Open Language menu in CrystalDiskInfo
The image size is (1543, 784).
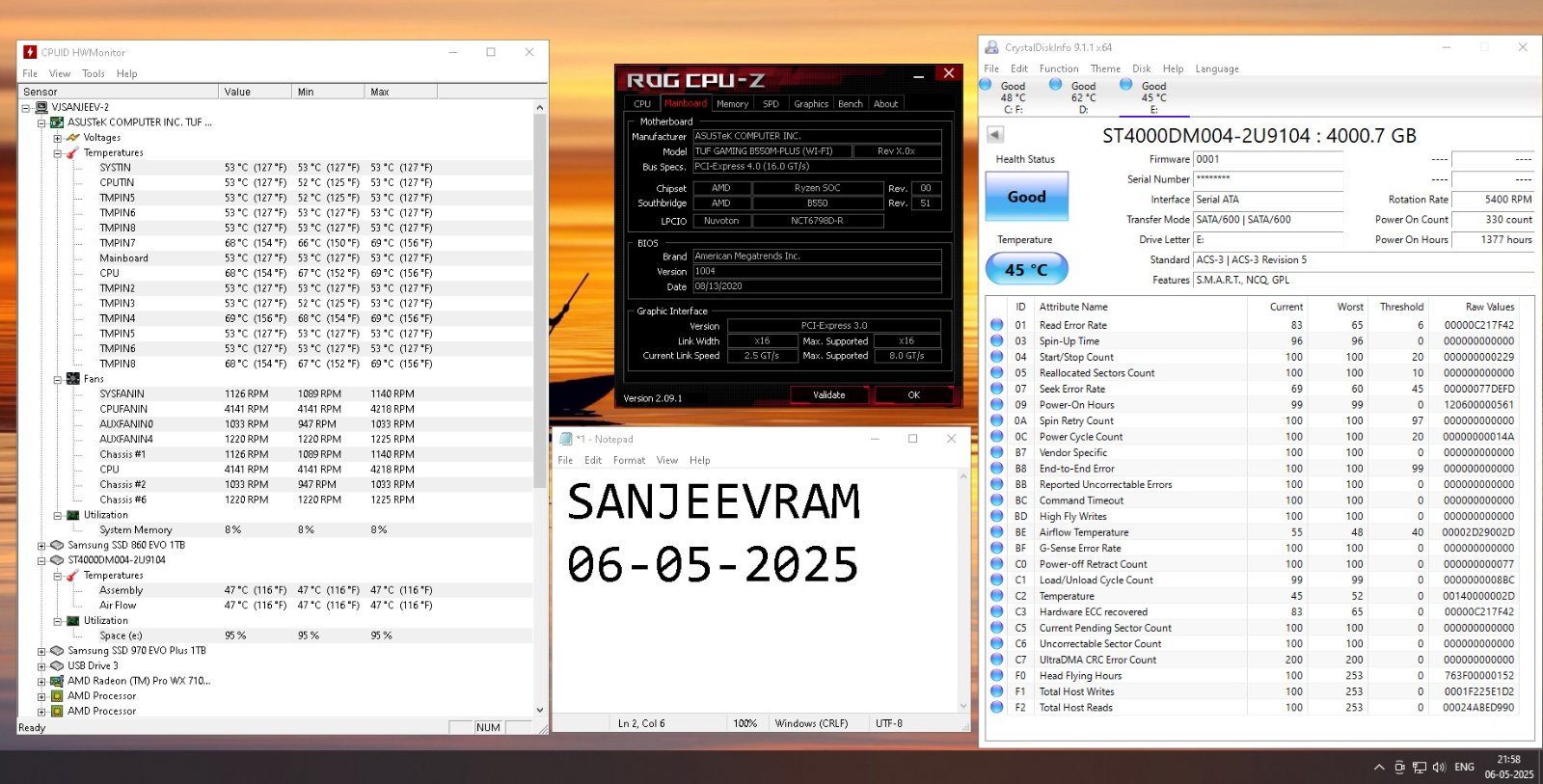(x=1217, y=68)
